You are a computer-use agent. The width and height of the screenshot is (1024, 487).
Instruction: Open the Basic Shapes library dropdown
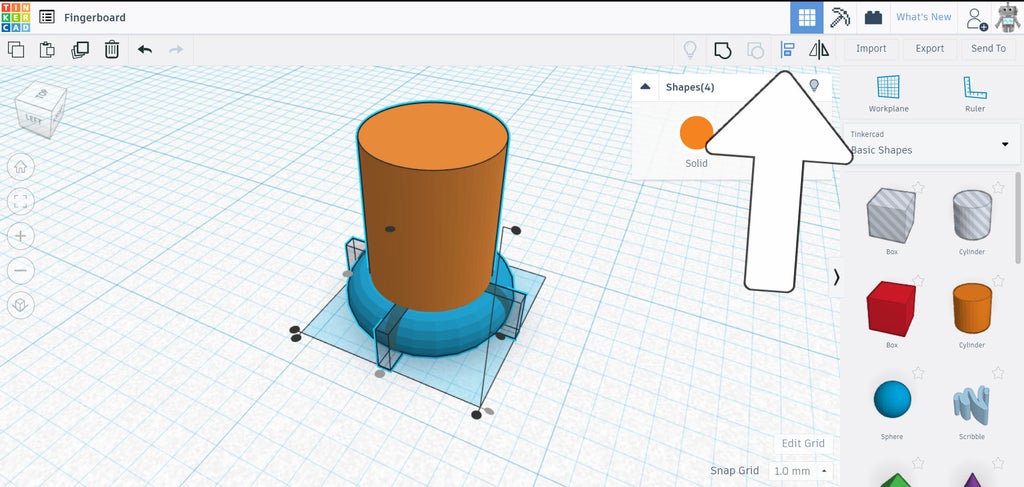(x=930, y=143)
